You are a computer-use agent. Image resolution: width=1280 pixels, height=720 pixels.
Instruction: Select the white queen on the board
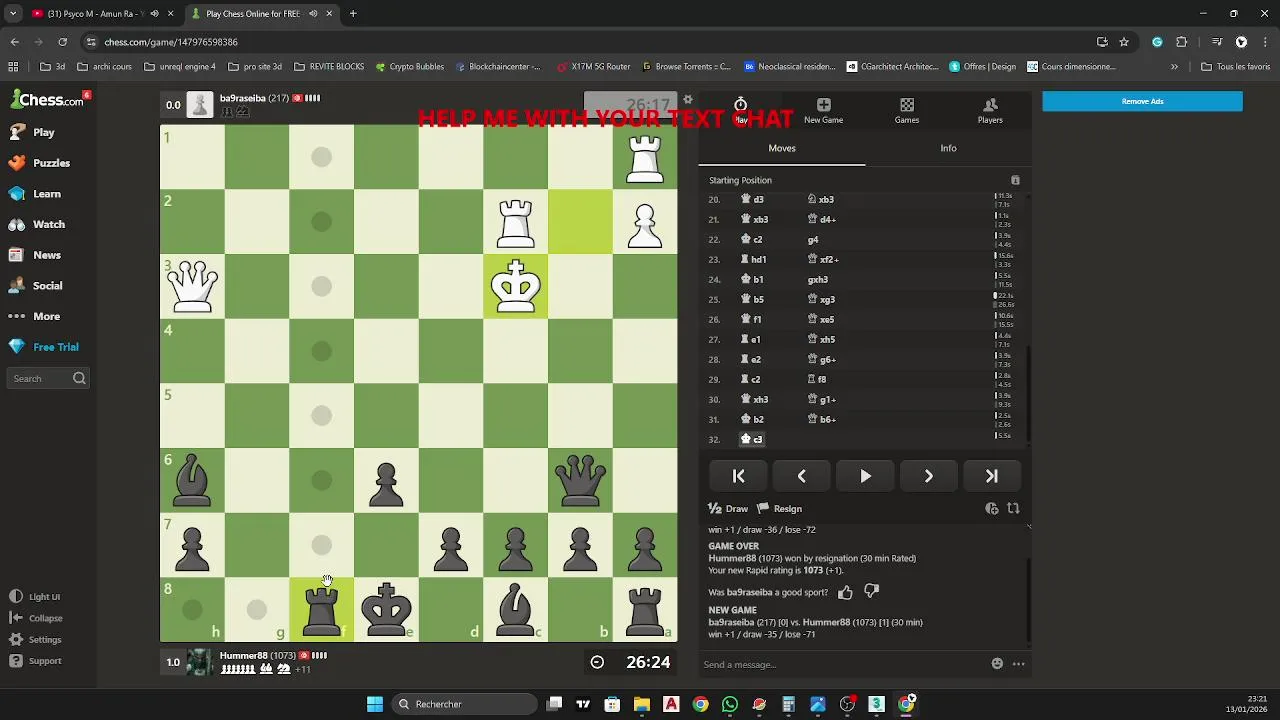pyautogui.click(x=192, y=286)
